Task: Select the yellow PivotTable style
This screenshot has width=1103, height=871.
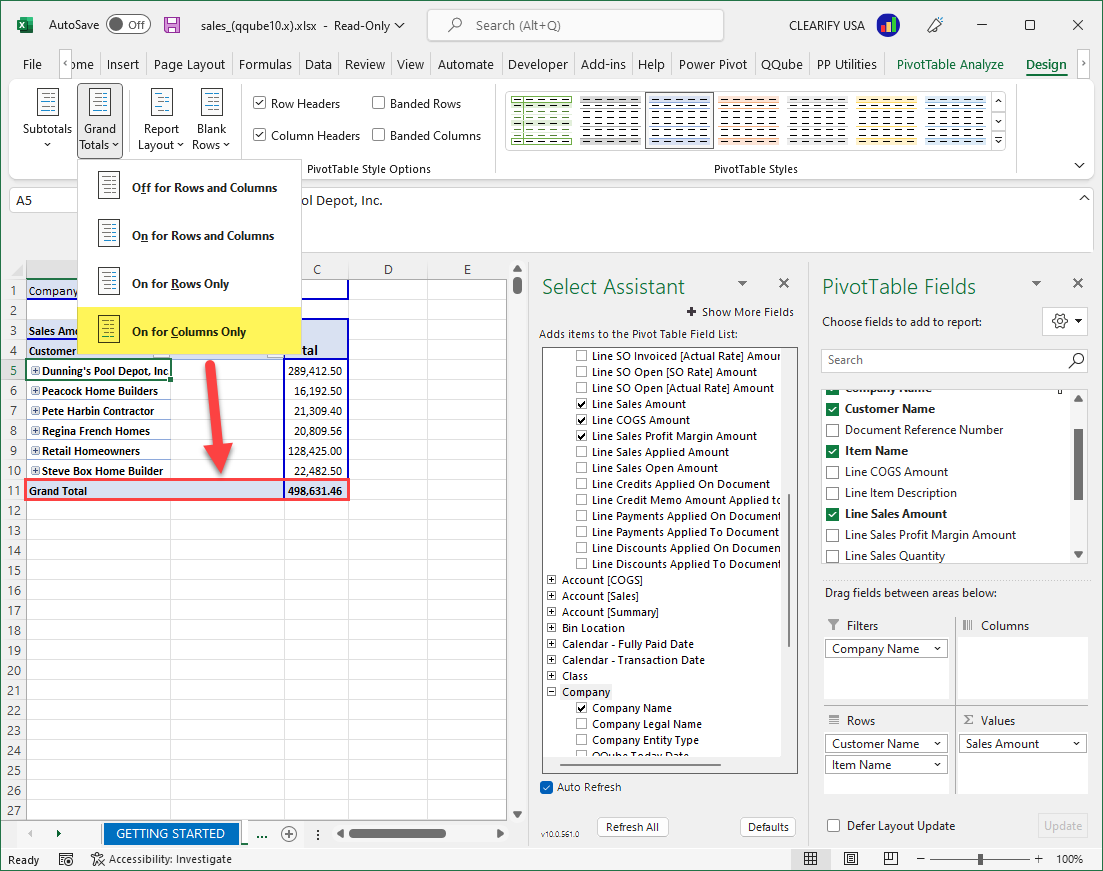Action: pyautogui.click(x=886, y=120)
